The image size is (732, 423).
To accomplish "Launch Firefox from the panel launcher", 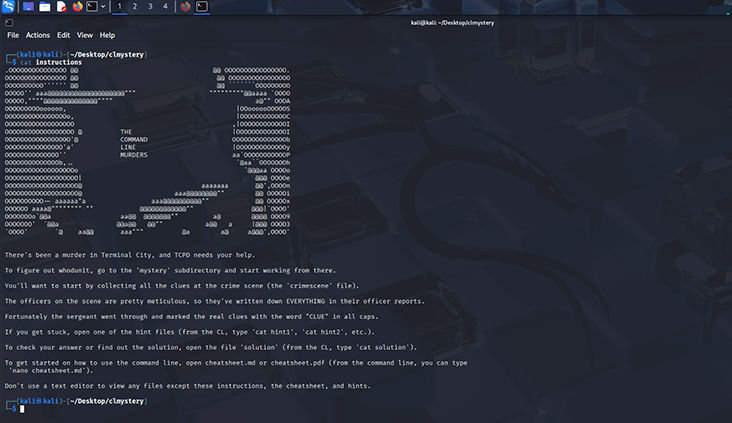I will coord(77,7).
